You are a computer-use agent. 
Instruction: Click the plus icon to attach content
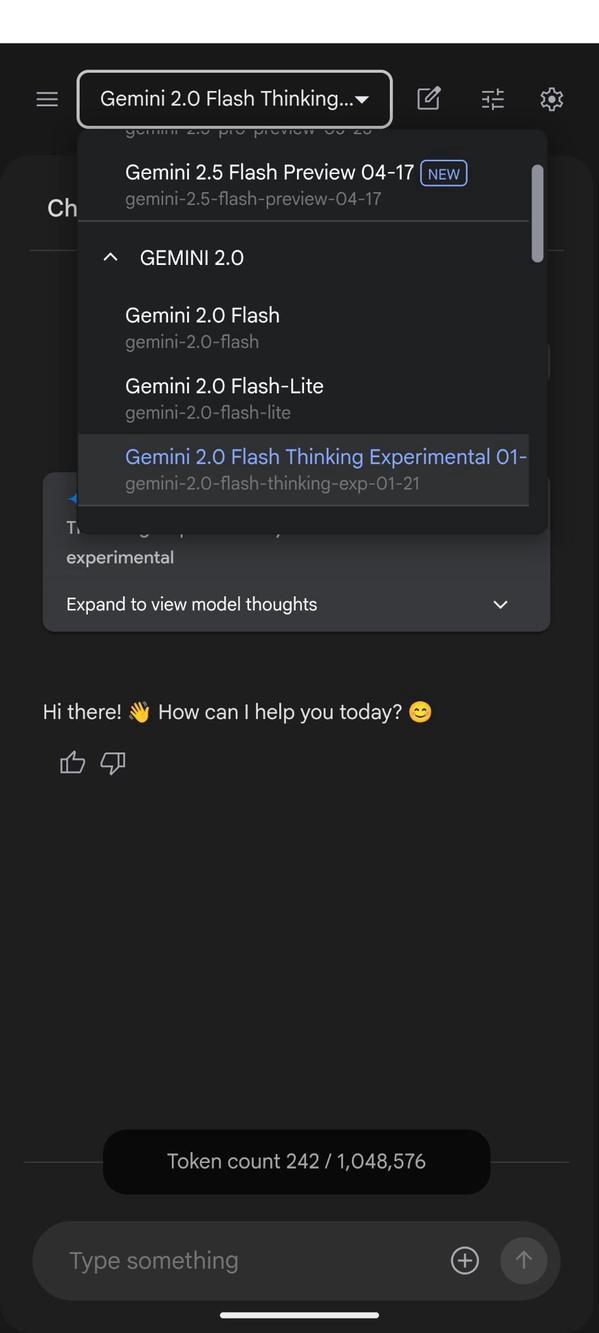tap(464, 1259)
